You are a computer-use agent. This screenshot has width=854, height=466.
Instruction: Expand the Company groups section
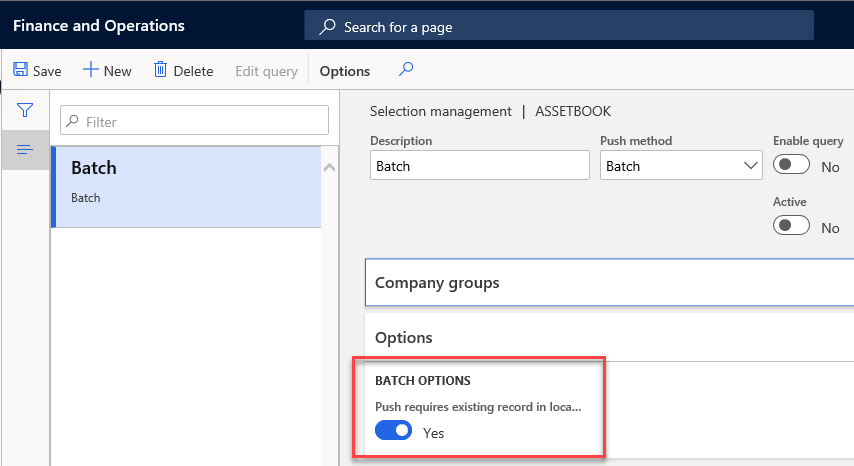click(x=609, y=283)
